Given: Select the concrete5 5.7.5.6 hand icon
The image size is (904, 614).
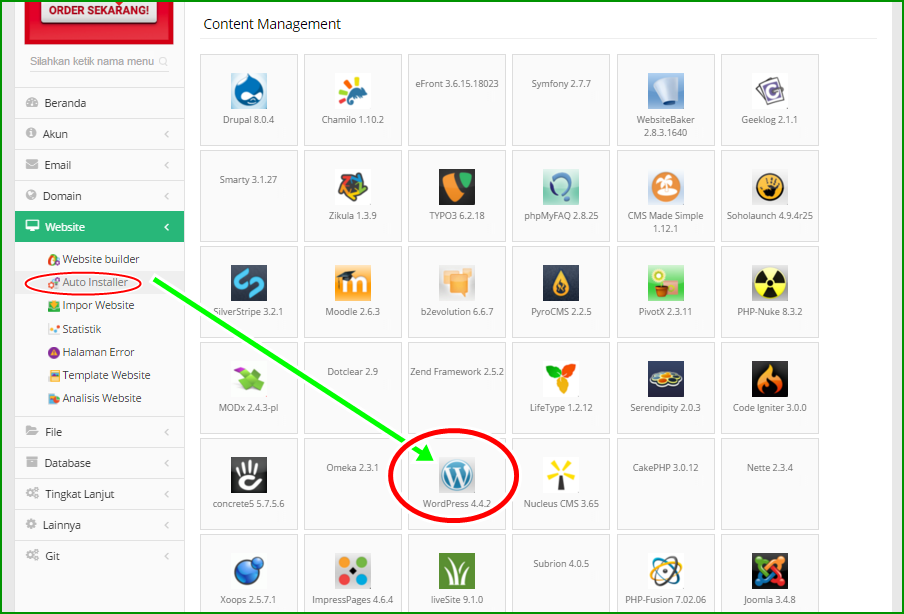Looking at the screenshot, I should pos(248,474).
